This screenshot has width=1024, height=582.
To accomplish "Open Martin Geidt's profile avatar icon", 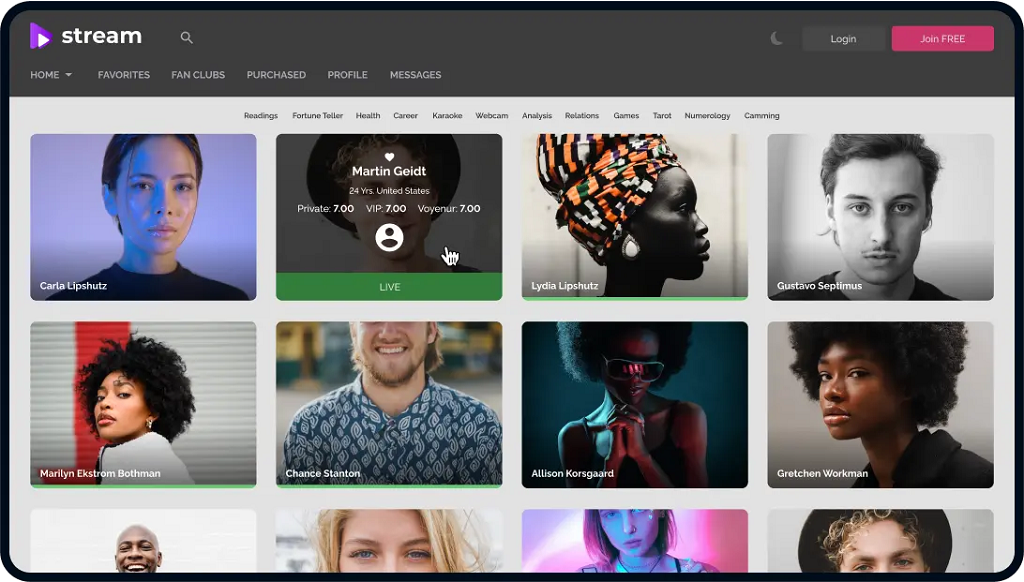I will [389, 238].
